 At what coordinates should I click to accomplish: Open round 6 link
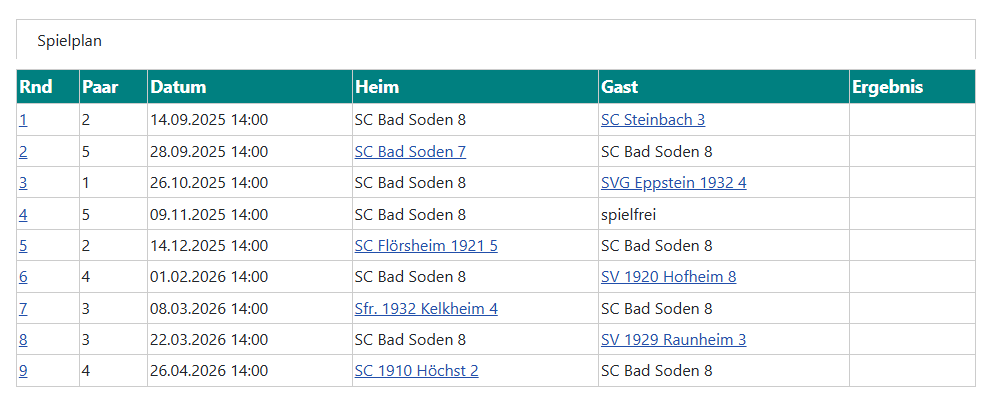23,277
